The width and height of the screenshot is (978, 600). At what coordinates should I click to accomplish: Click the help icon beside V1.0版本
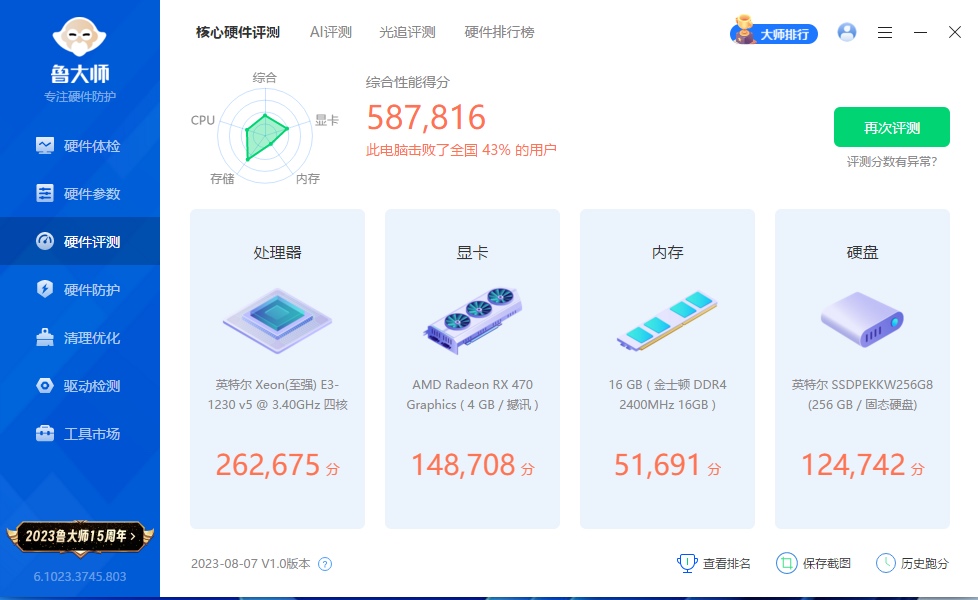[325, 564]
